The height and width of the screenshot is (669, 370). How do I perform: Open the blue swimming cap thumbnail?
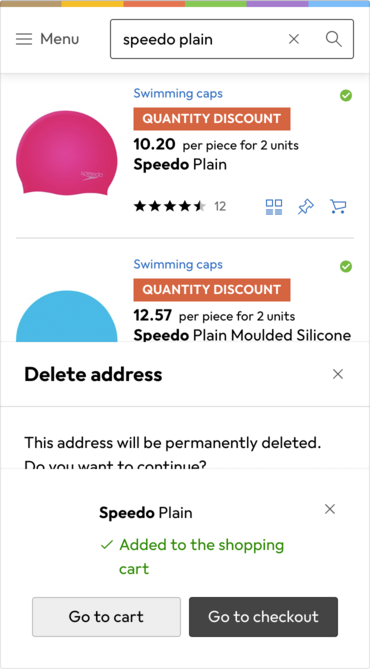tap(67, 316)
